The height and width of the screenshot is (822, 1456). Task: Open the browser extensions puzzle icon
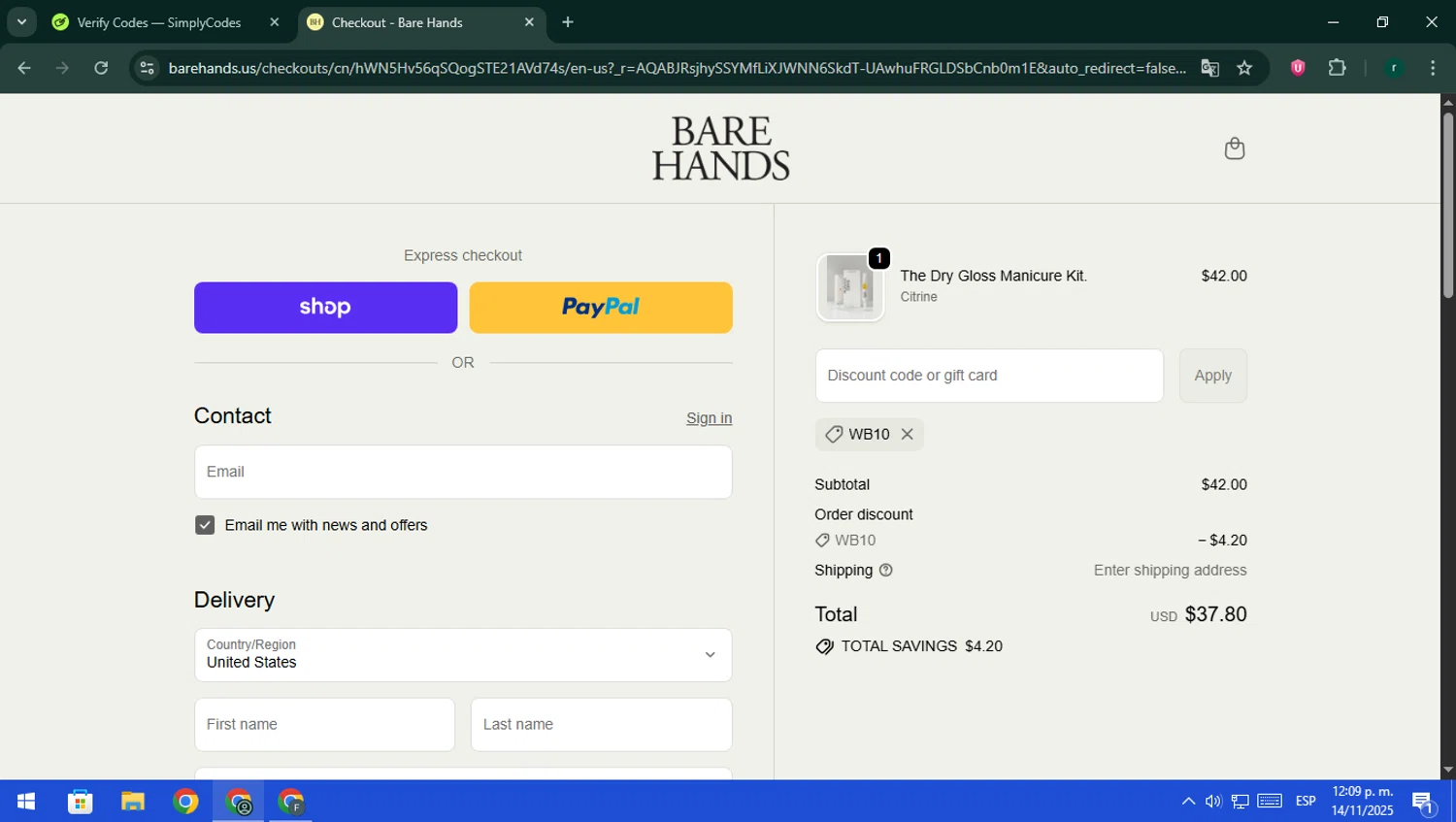(x=1337, y=68)
